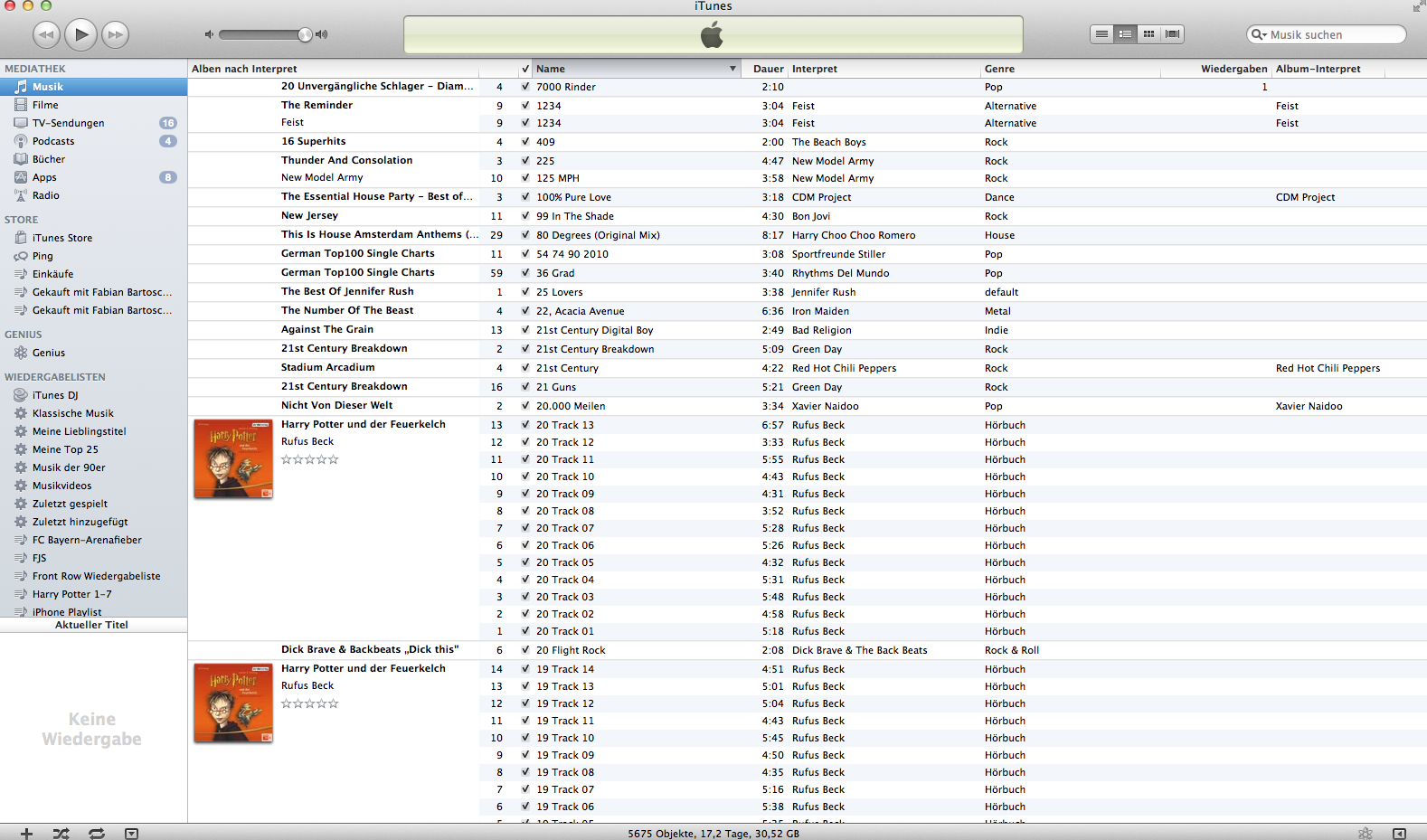Skip forward to the next track
The width and height of the screenshot is (1427, 840).
tap(115, 34)
